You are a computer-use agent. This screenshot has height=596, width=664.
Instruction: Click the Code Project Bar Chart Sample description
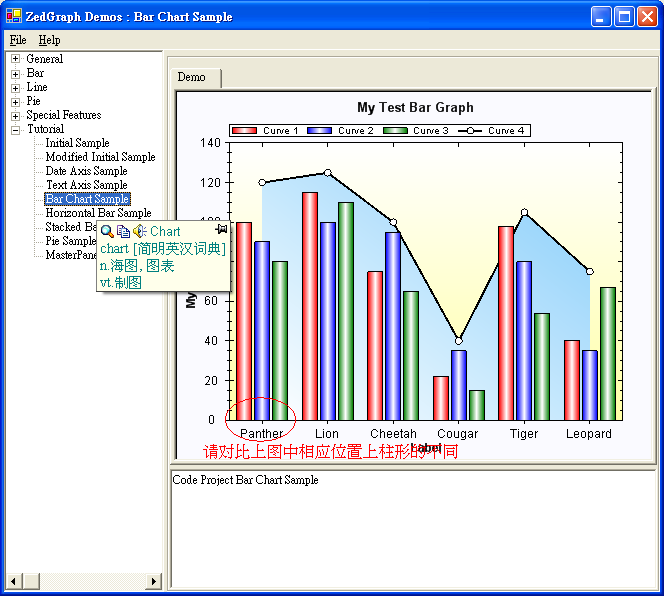pyautogui.click(x=245, y=480)
